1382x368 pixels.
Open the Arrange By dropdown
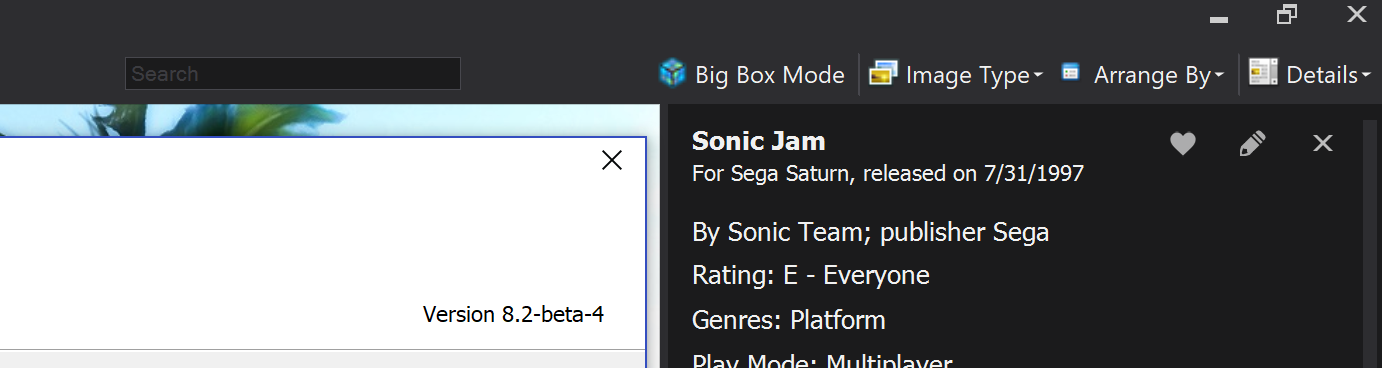point(1143,74)
